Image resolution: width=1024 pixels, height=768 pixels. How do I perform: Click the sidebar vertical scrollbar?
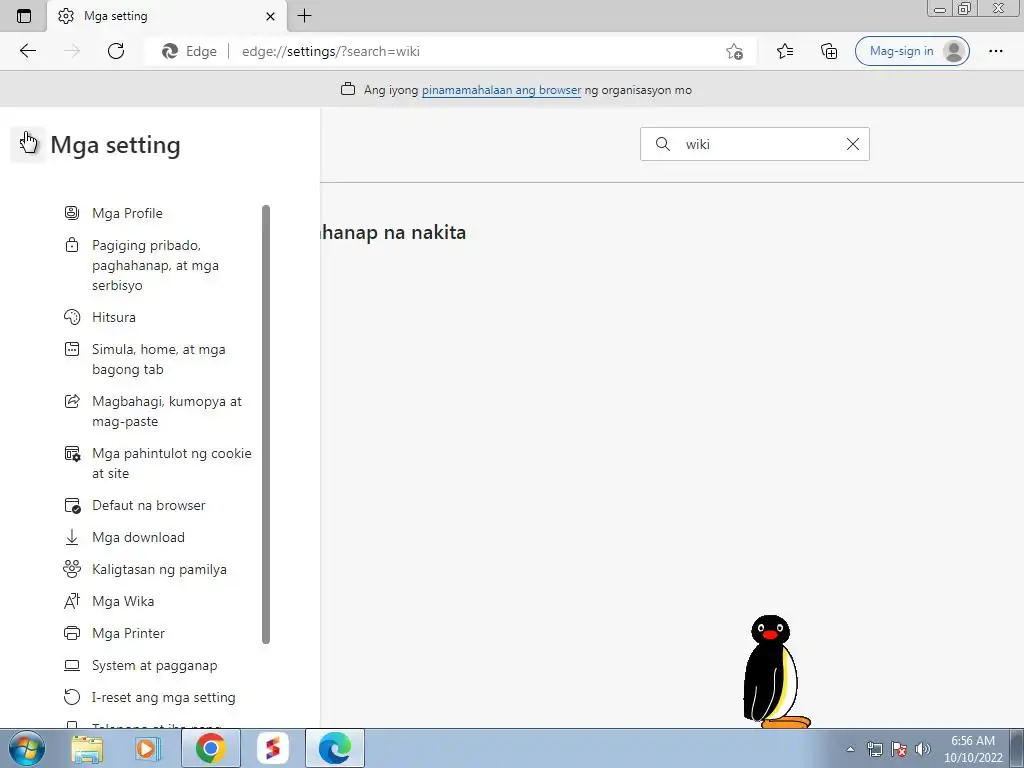266,424
